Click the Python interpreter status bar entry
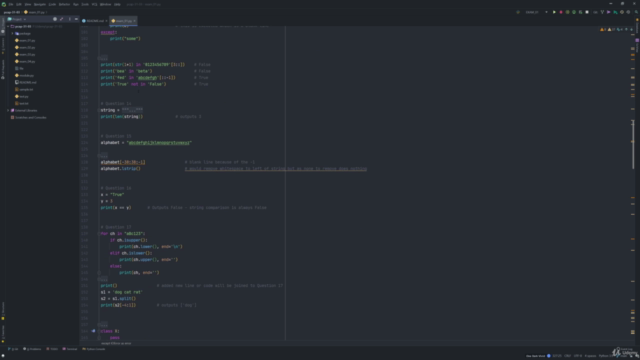640x360 pixels. point(605,356)
